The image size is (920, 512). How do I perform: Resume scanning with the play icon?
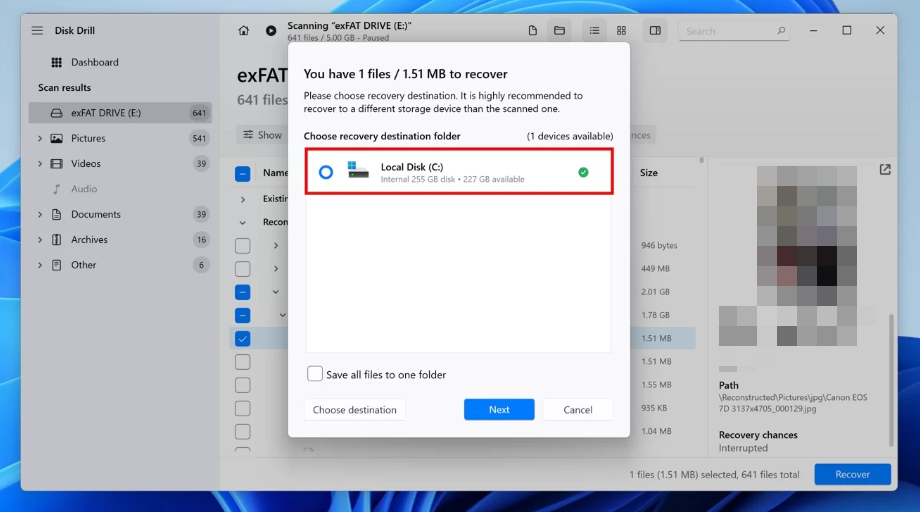click(271, 30)
